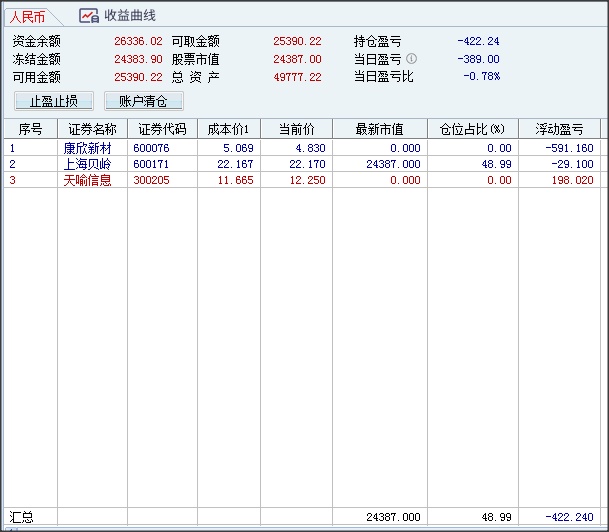
Task: Sort by the 序号 column header
Action: pyautogui.click(x=30, y=129)
